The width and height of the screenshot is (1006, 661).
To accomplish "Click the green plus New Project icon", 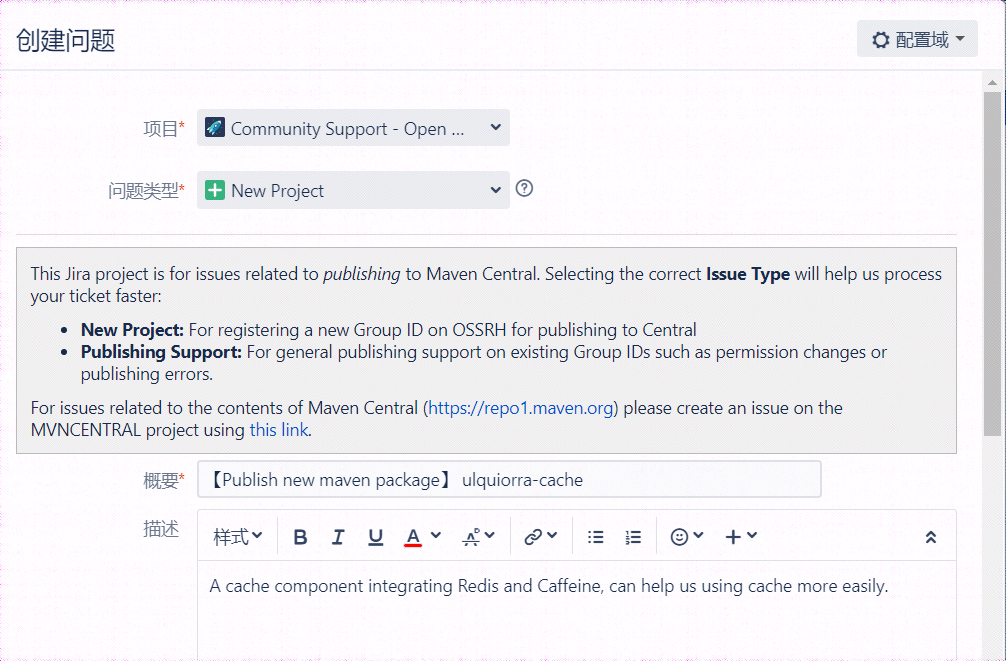I will coord(214,190).
